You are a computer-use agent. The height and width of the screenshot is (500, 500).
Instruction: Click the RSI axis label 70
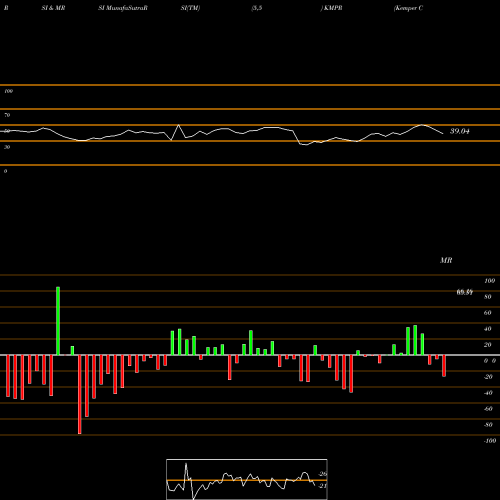coord(7,115)
